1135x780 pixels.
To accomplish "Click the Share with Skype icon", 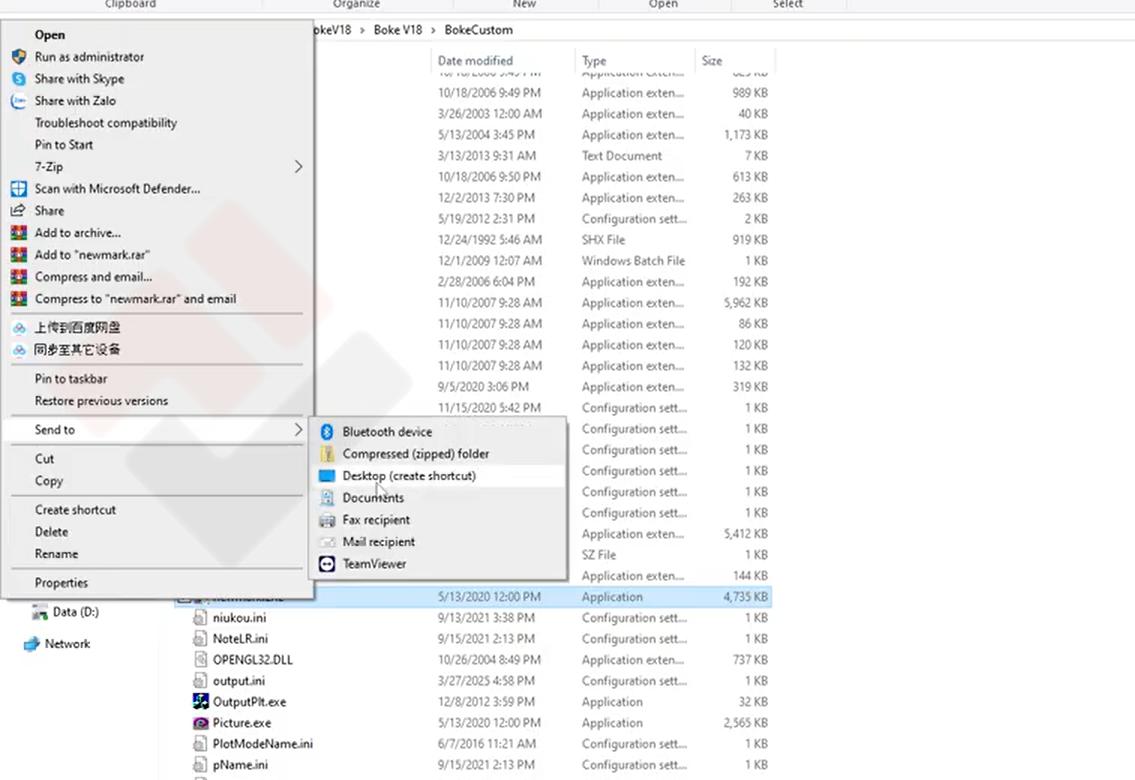I will (18, 79).
